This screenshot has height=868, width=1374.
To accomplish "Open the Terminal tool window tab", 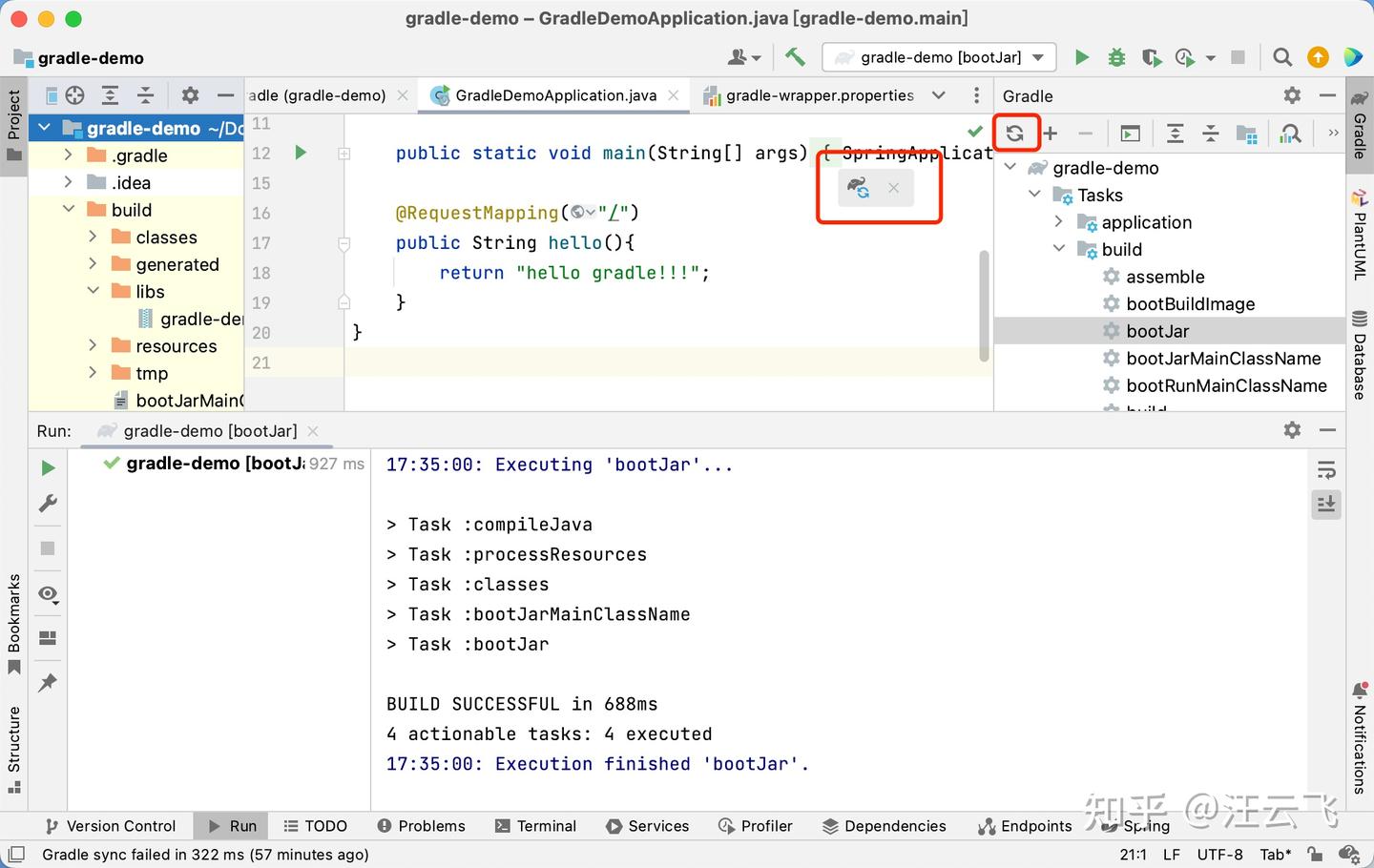I will point(536,826).
